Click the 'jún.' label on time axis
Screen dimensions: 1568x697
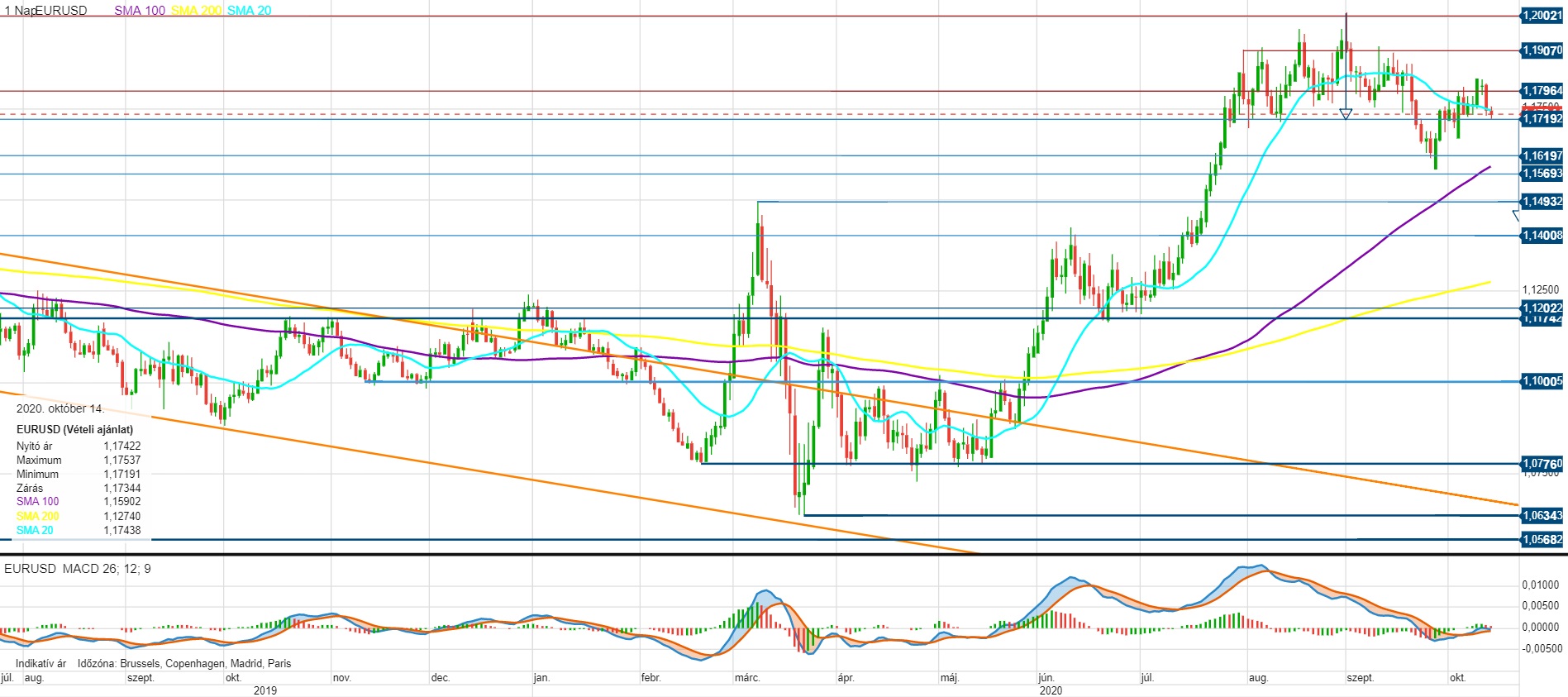coord(1046,678)
